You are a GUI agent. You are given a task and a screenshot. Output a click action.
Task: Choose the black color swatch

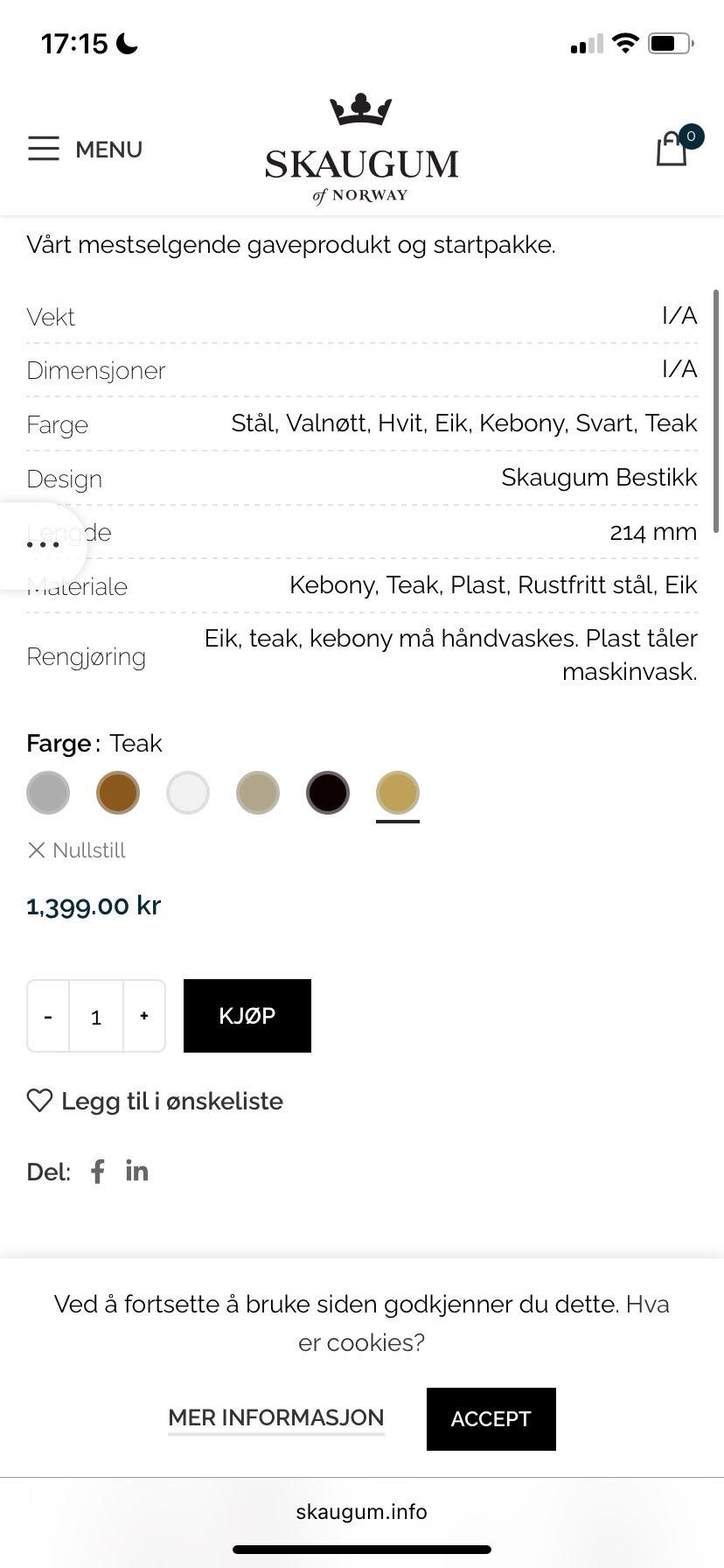(x=328, y=794)
